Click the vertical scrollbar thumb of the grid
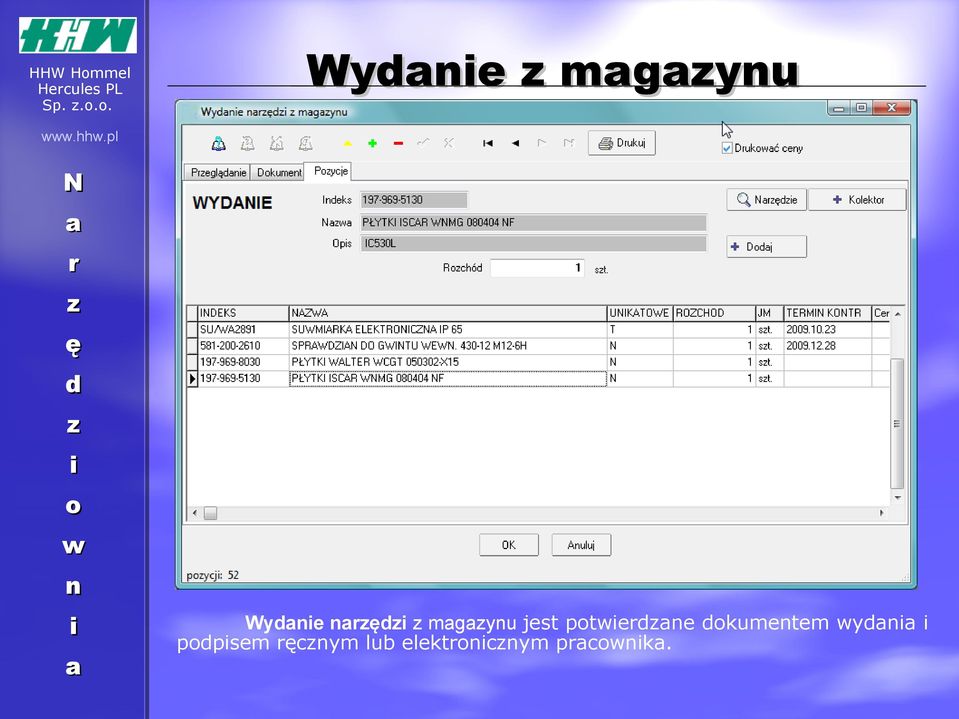This screenshot has width=959, height=719. [897, 423]
